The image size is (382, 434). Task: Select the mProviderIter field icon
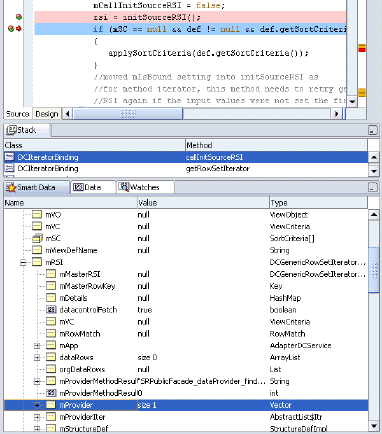point(51,417)
